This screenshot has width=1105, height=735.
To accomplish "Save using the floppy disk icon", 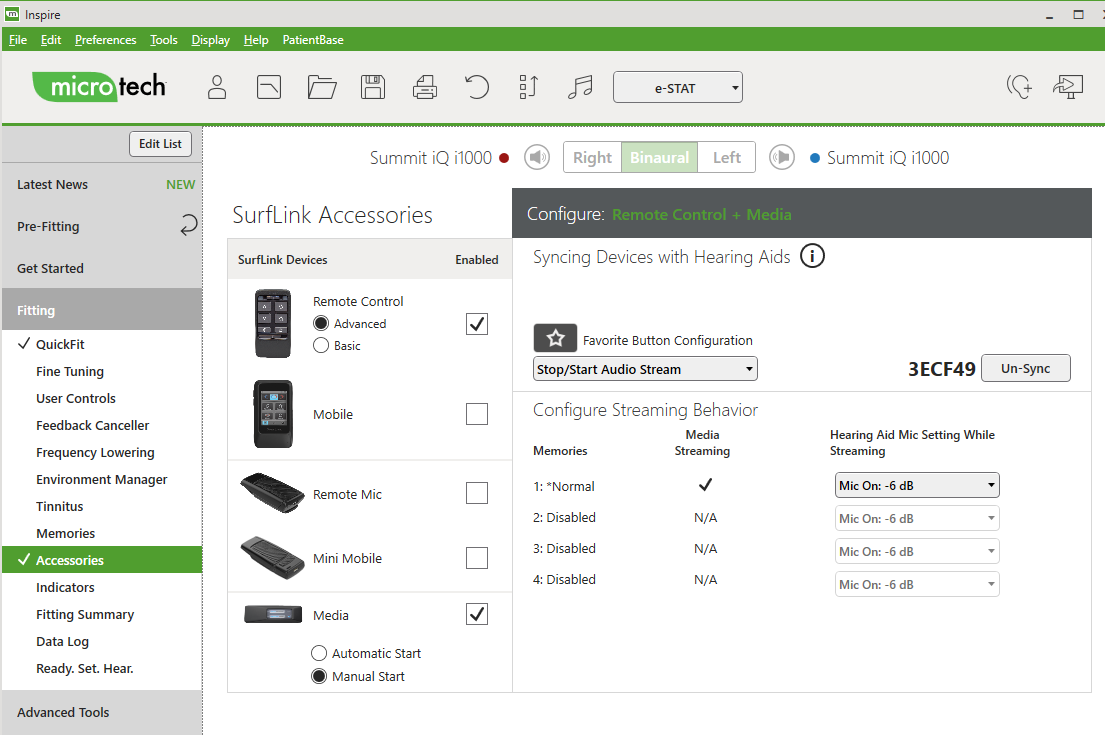I will click(373, 87).
